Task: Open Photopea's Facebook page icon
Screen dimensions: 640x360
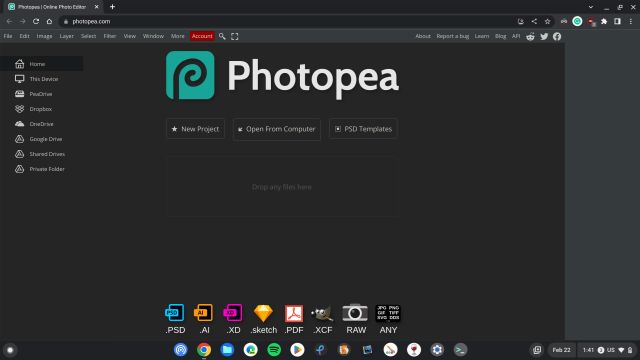Action: click(x=557, y=36)
